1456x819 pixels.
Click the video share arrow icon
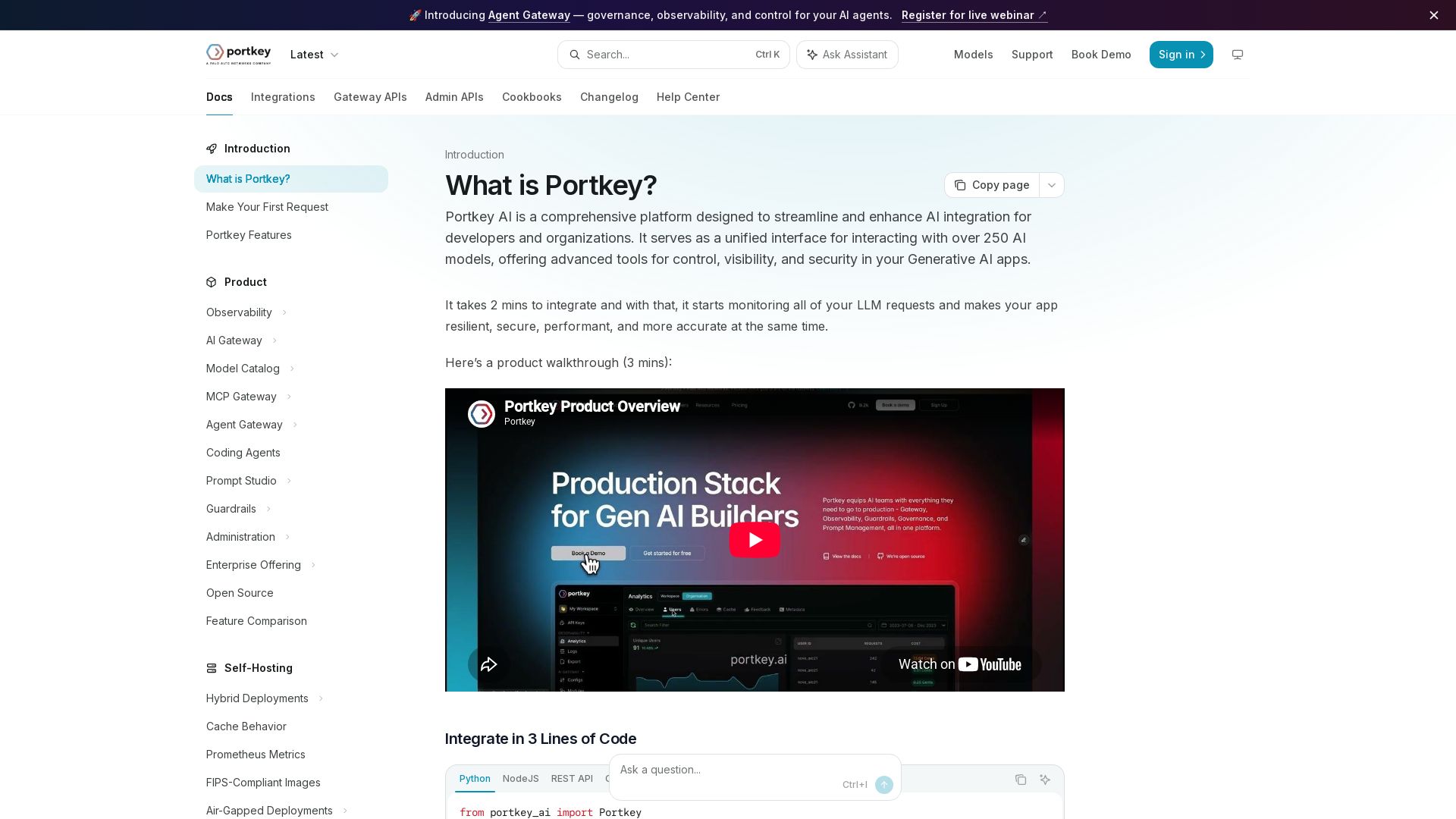[x=488, y=664]
